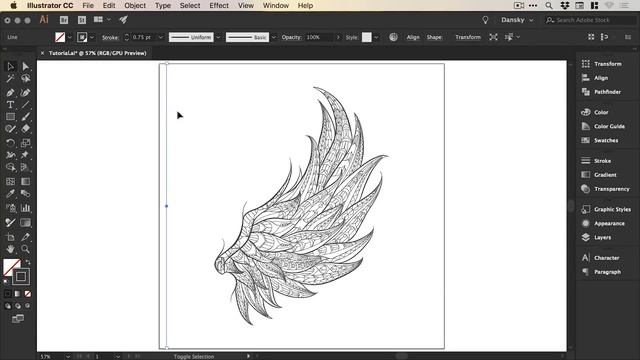Open fill color dropdown in control bar
This screenshot has height=360, width=640.
point(69,37)
